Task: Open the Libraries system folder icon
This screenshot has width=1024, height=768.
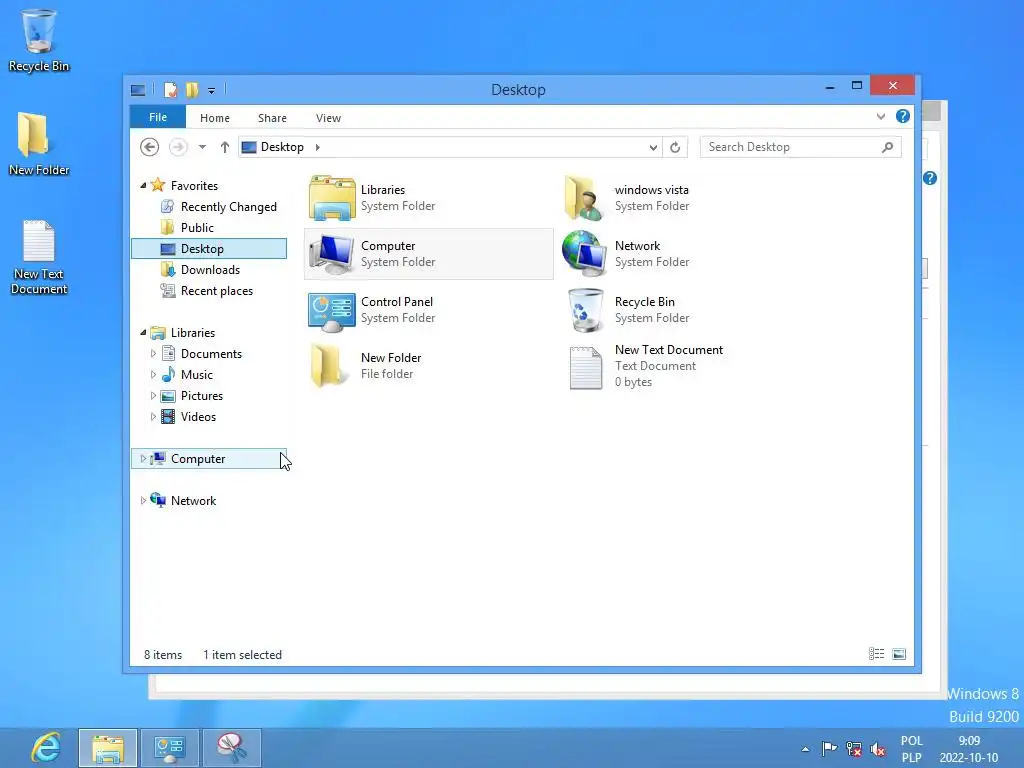Action: 332,198
